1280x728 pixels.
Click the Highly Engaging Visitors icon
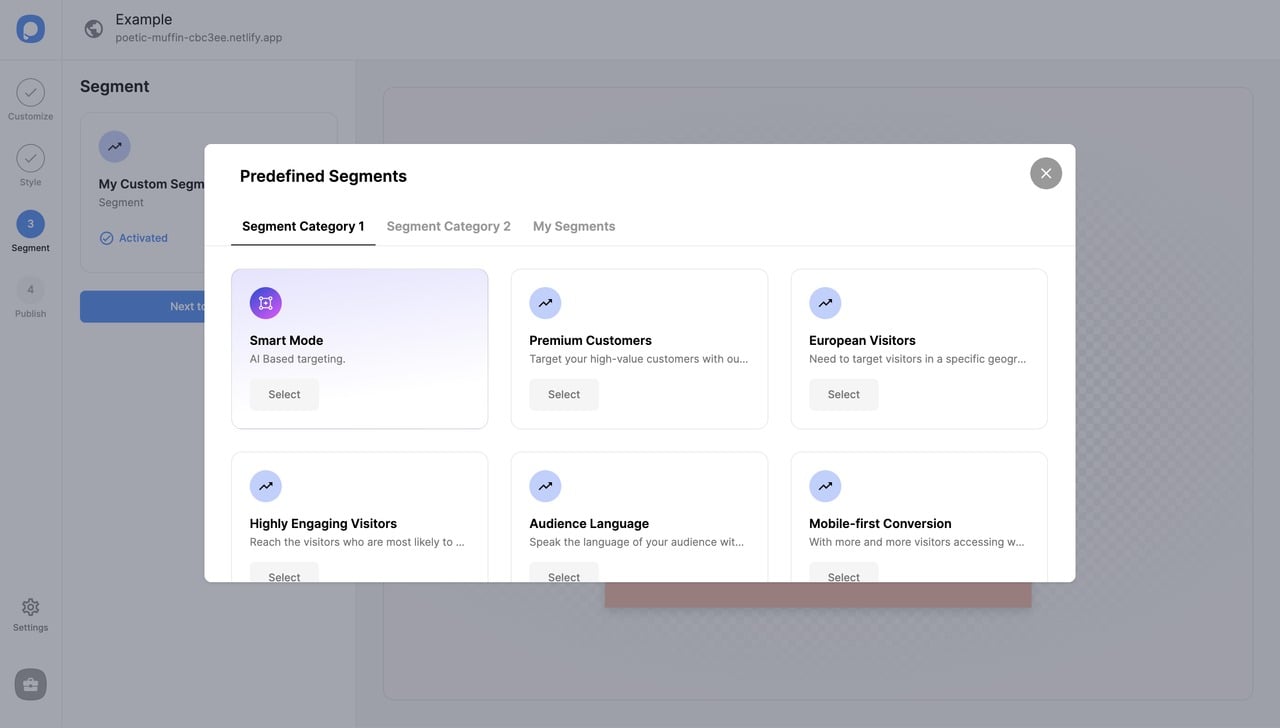tap(266, 486)
